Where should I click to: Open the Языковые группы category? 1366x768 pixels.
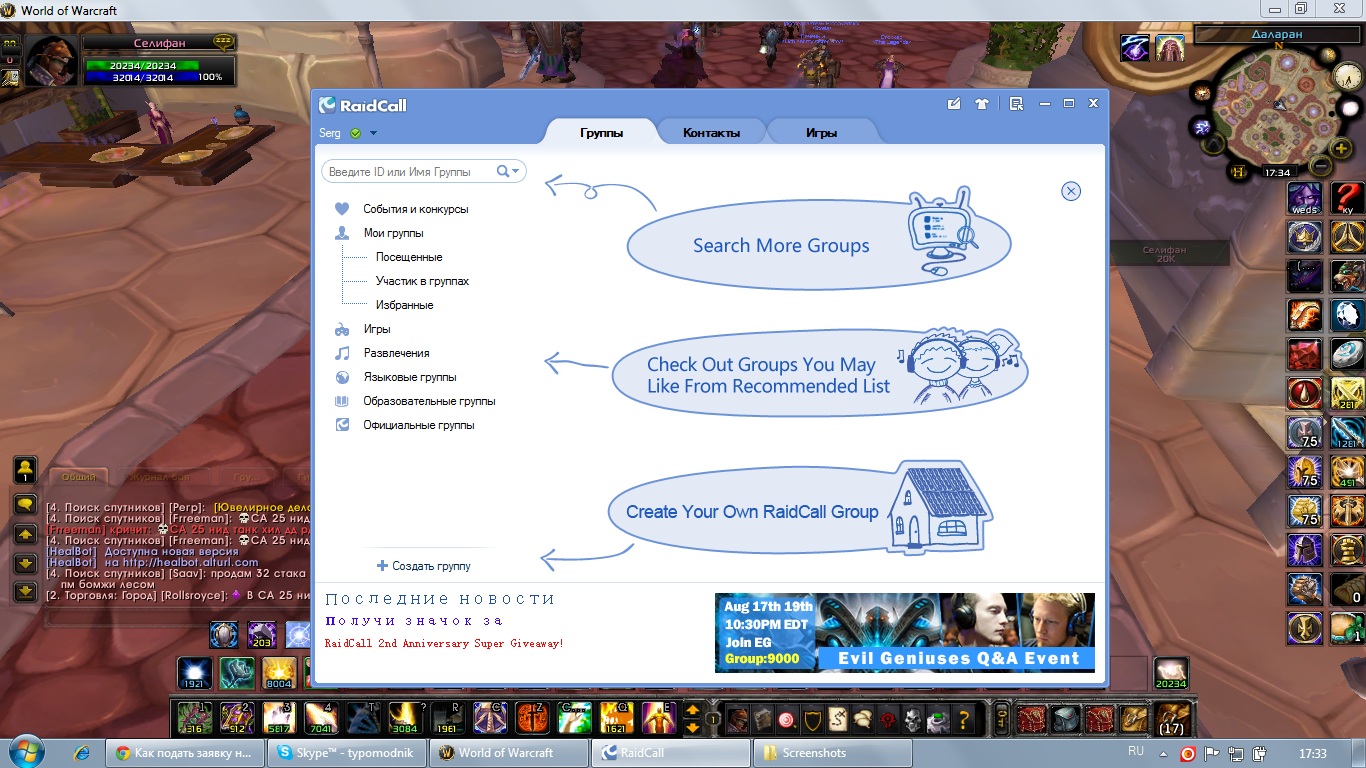point(410,377)
